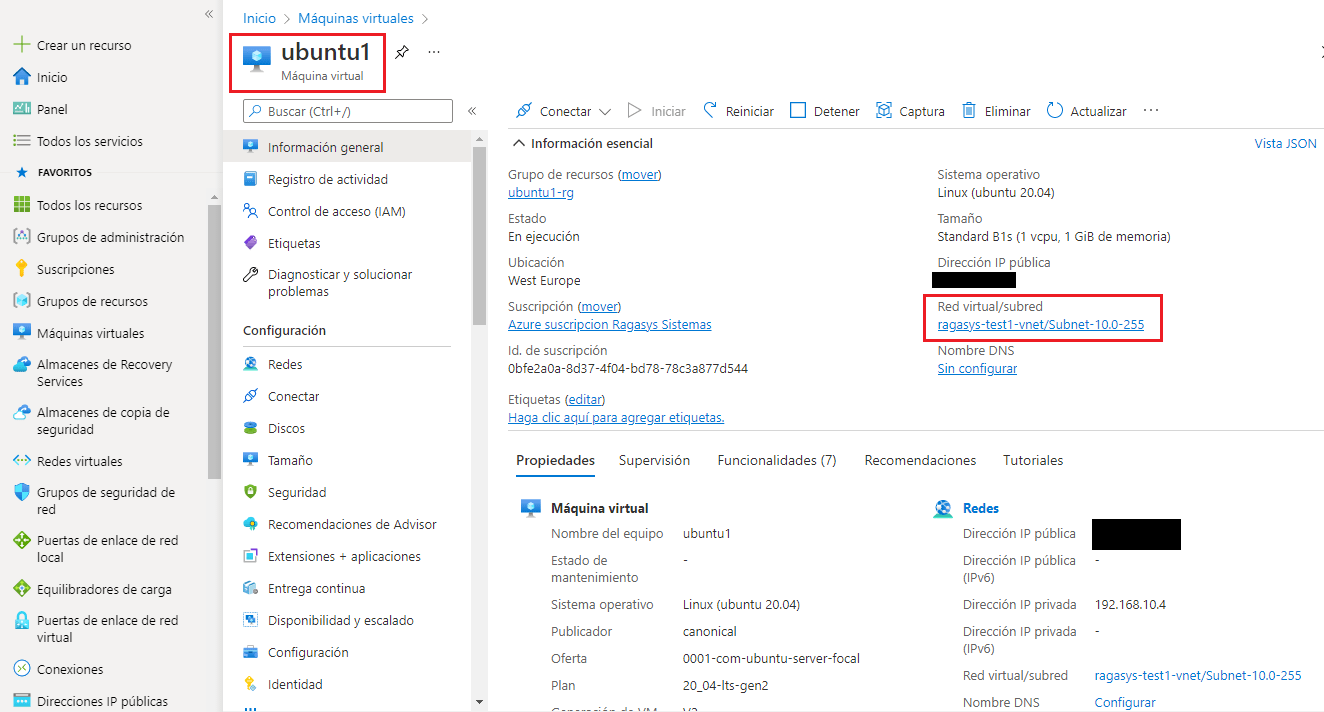
Task: Open Todos los servicios list icon
Action: tap(21, 141)
